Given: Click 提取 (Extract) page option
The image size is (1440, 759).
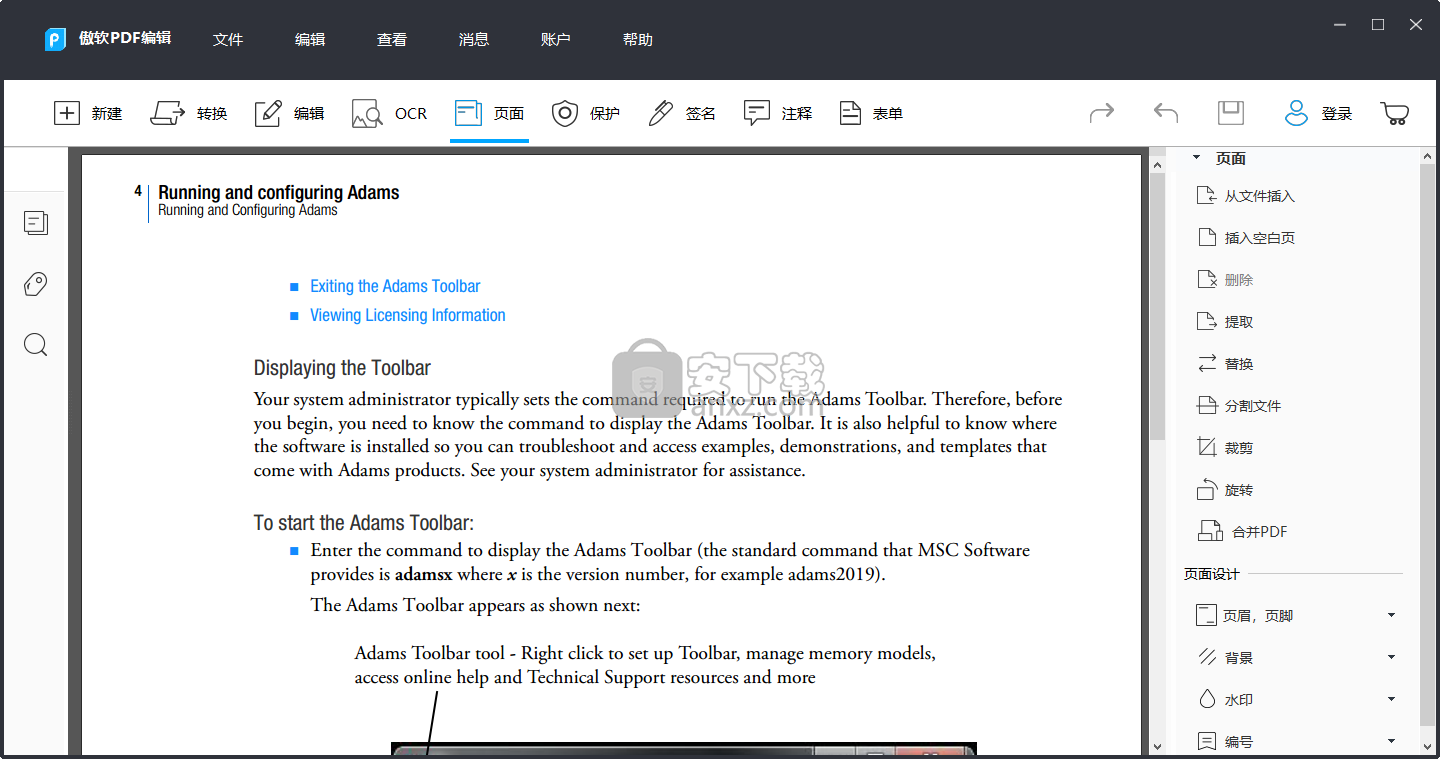Looking at the screenshot, I should point(1226,322).
